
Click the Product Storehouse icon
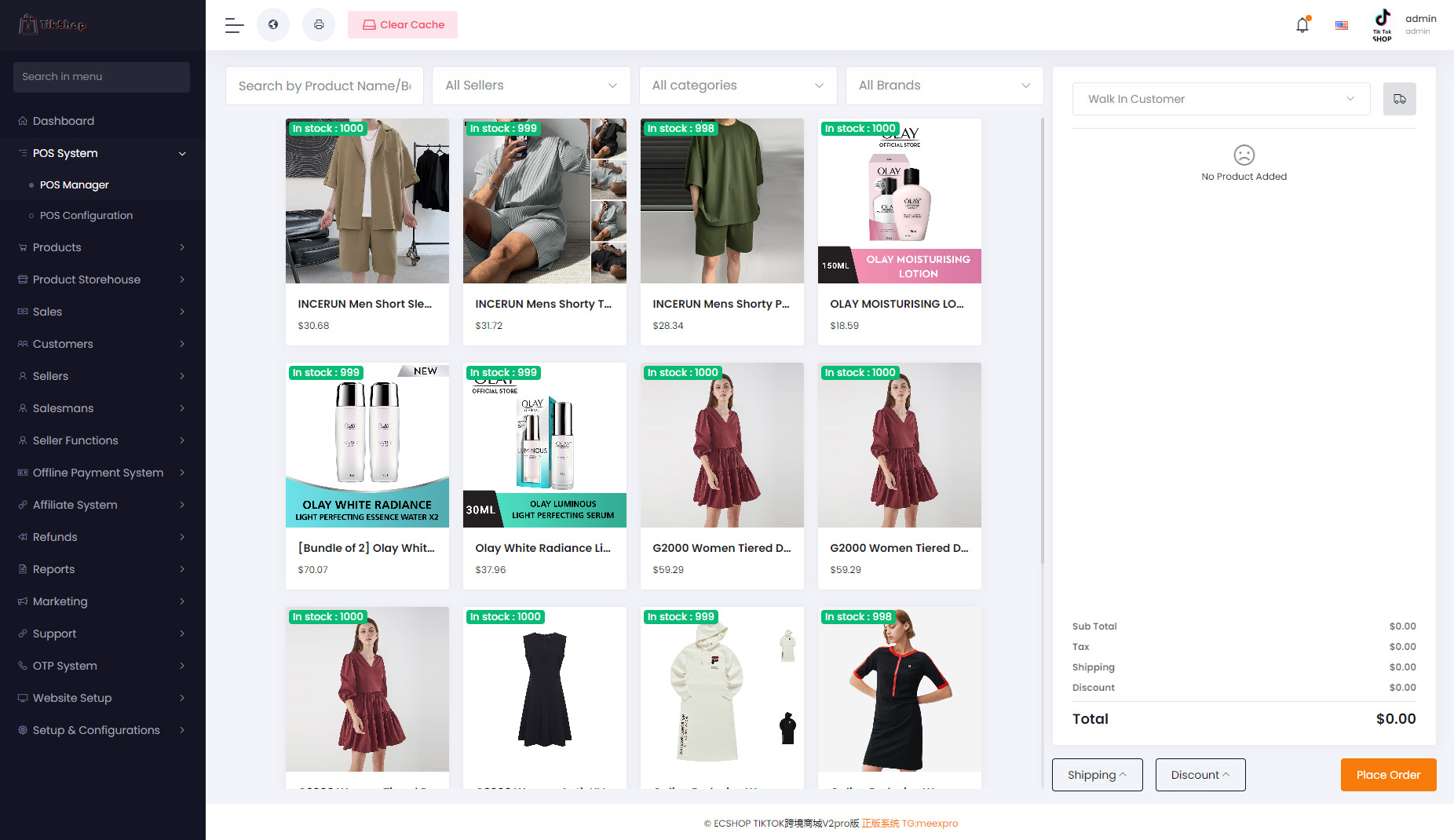[x=23, y=279]
